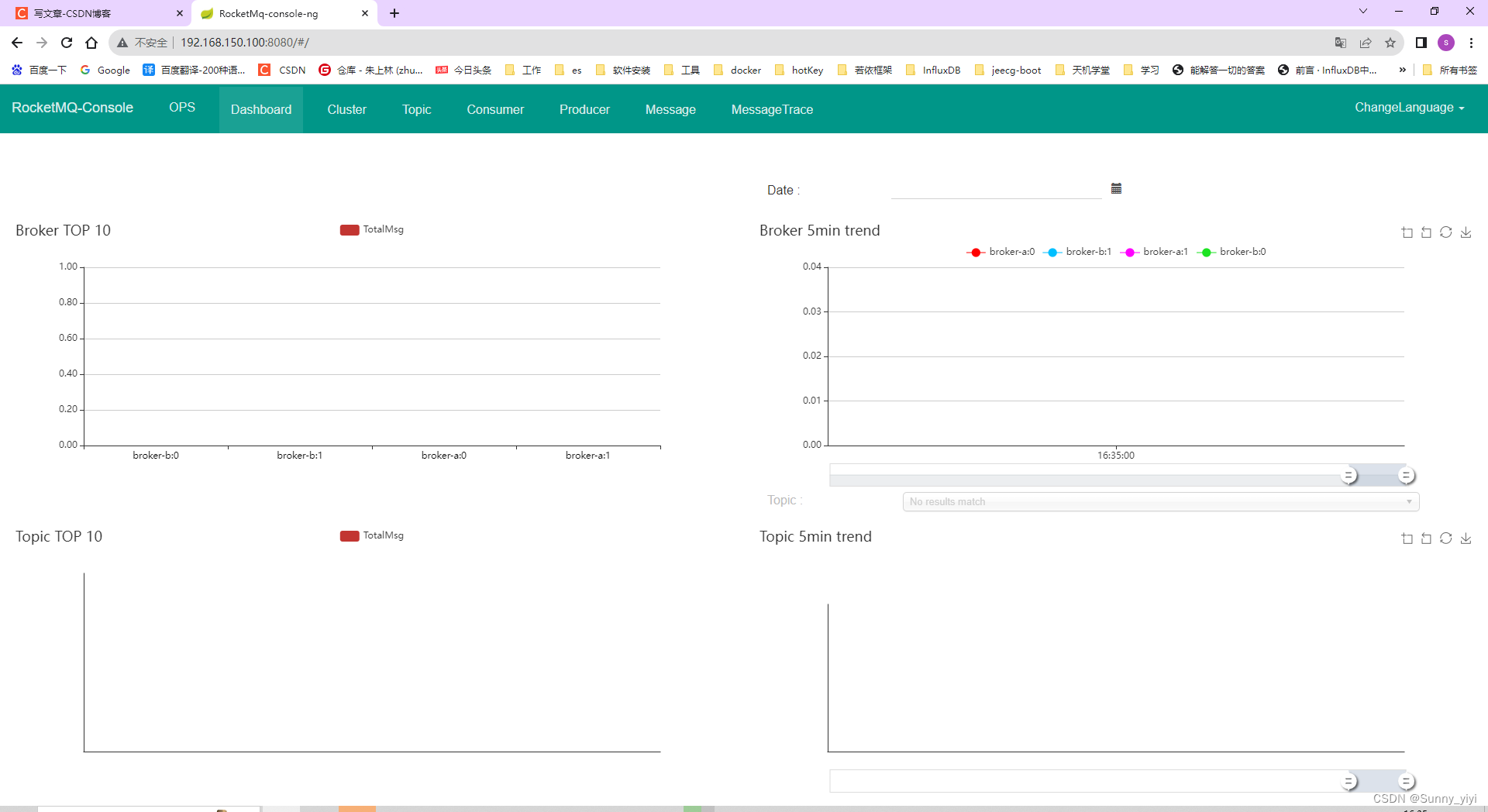Select the Dashboard nav tab
Image resolution: width=1488 pixels, height=812 pixels.
tap(261, 109)
